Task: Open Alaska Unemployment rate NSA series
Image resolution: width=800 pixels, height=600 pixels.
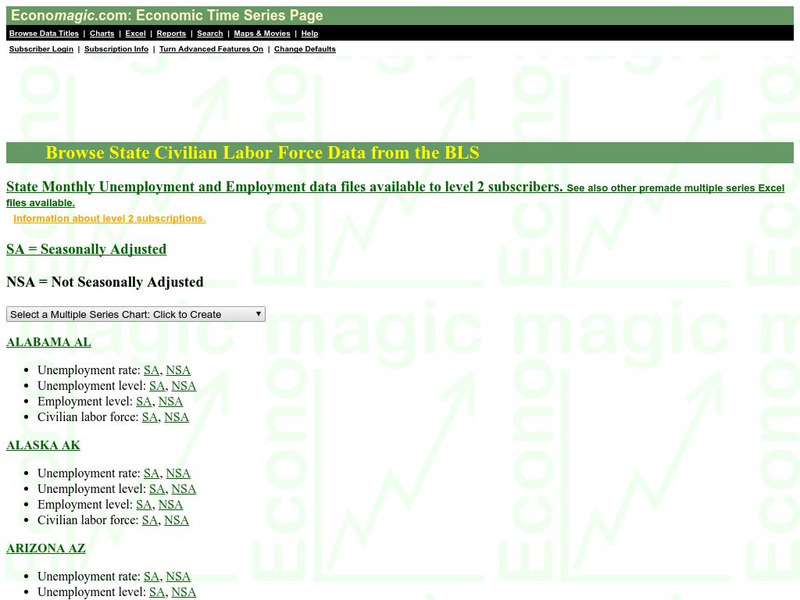Action: coord(178,473)
